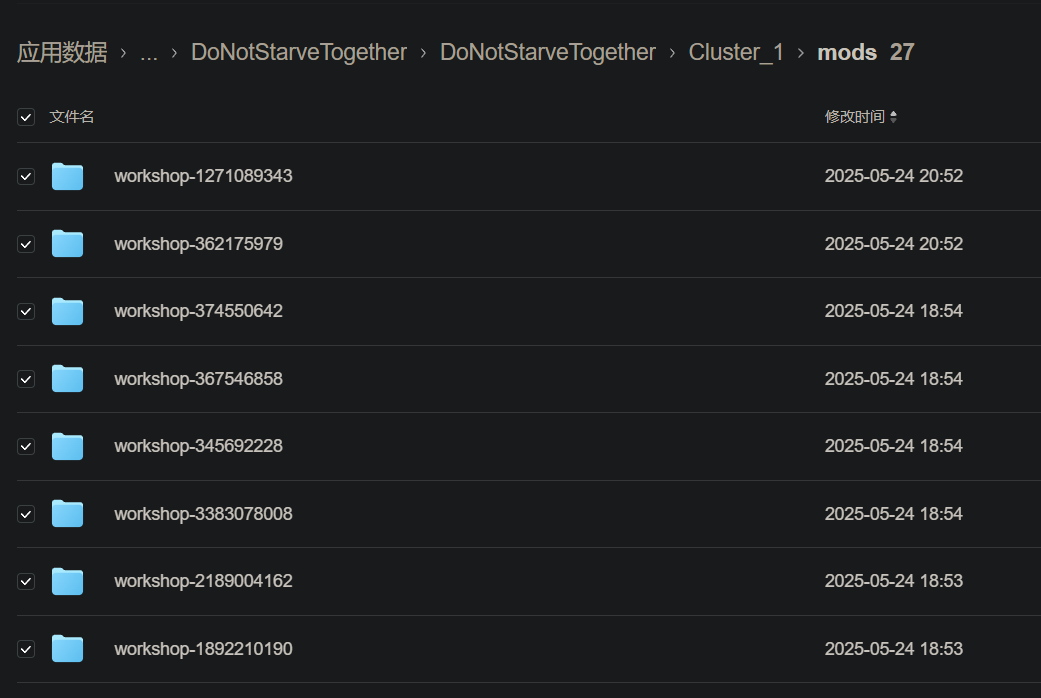This screenshot has width=1041, height=698.
Task: Click the 2025-05-24 18:53 date of workshop-1892210190
Action: coord(894,649)
